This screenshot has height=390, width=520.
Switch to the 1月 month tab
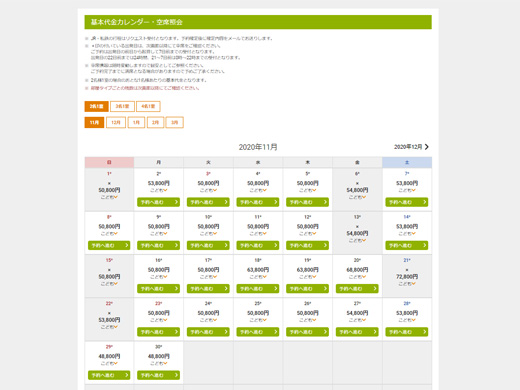[136, 122]
